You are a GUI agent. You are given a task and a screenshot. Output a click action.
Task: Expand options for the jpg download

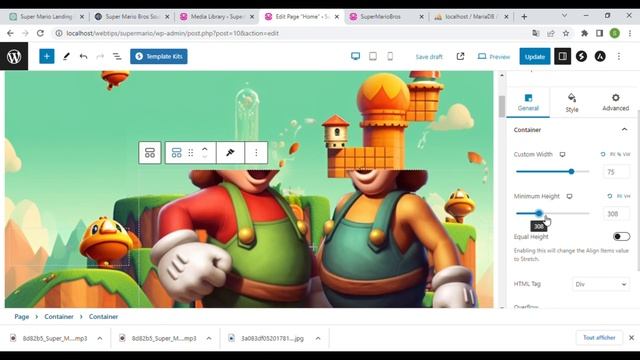coord(318,338)
